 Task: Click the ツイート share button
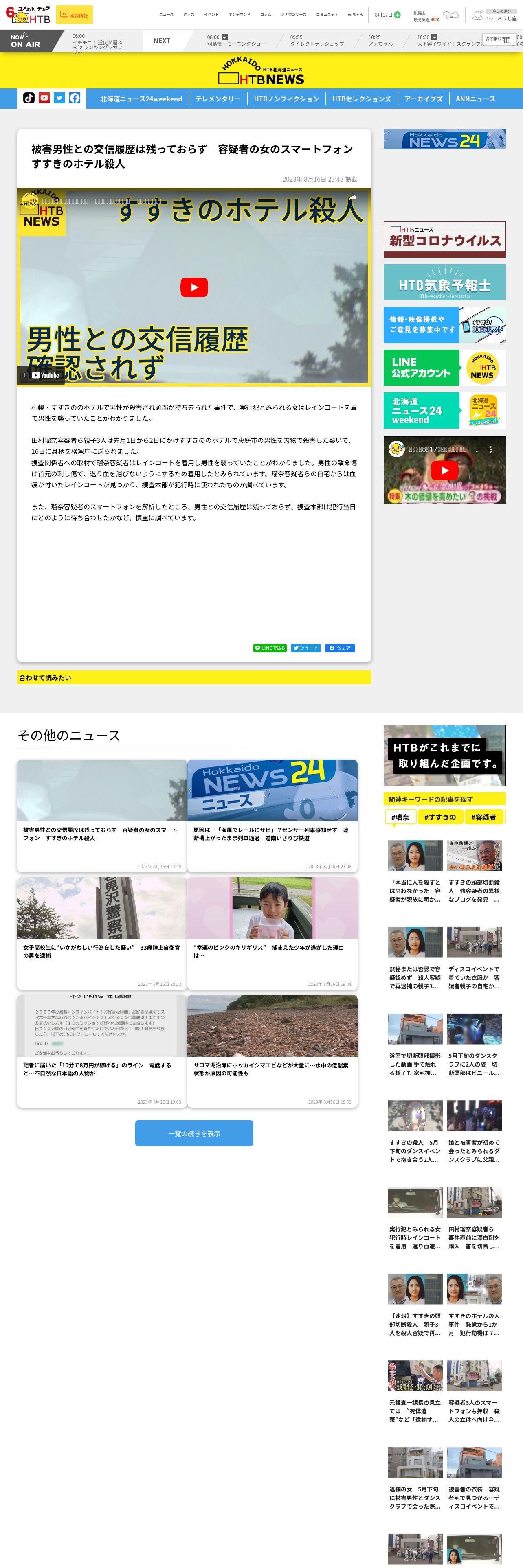click(305, 648)
